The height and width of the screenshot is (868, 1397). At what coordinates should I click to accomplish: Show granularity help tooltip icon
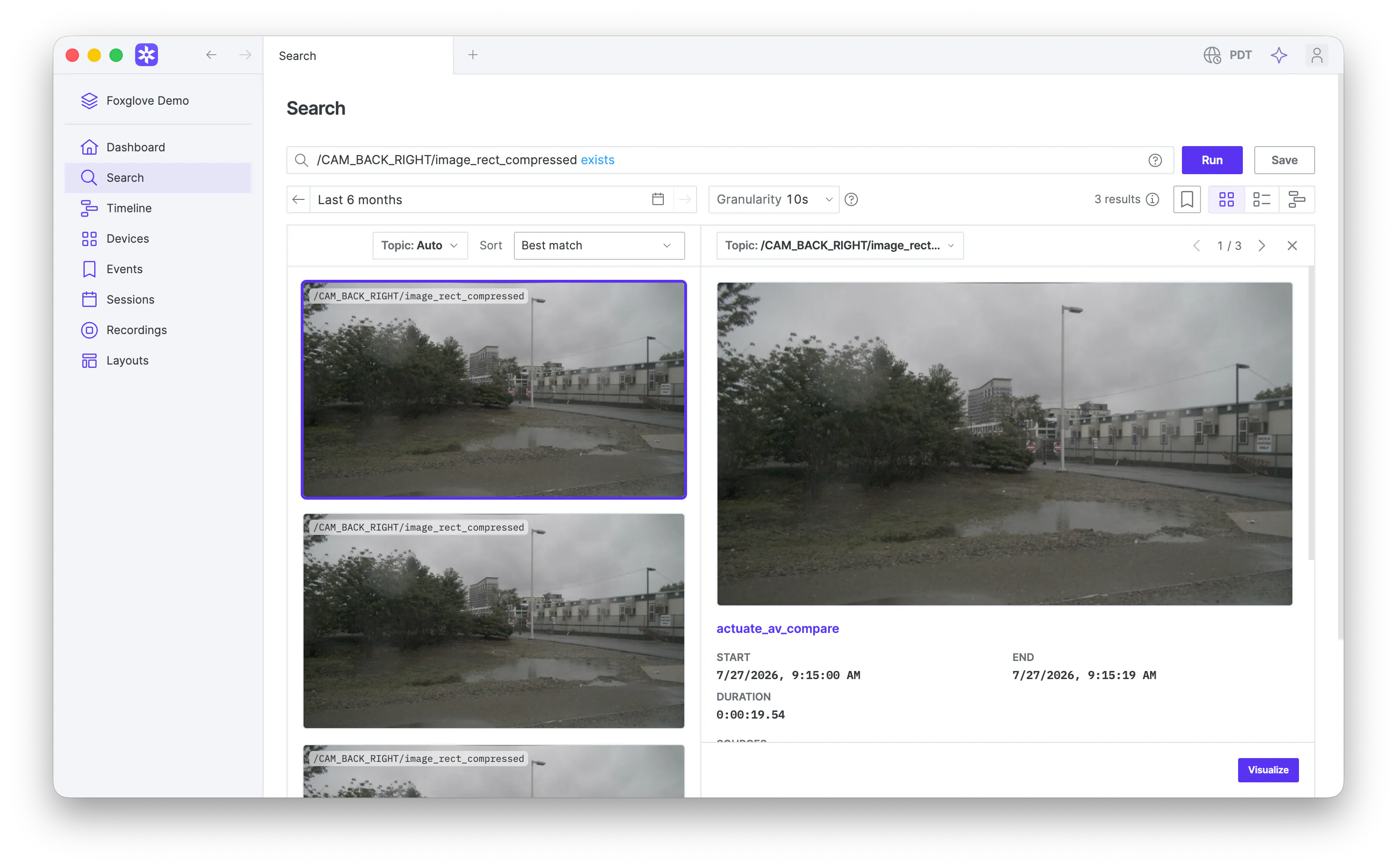click(x=851, y=199)
